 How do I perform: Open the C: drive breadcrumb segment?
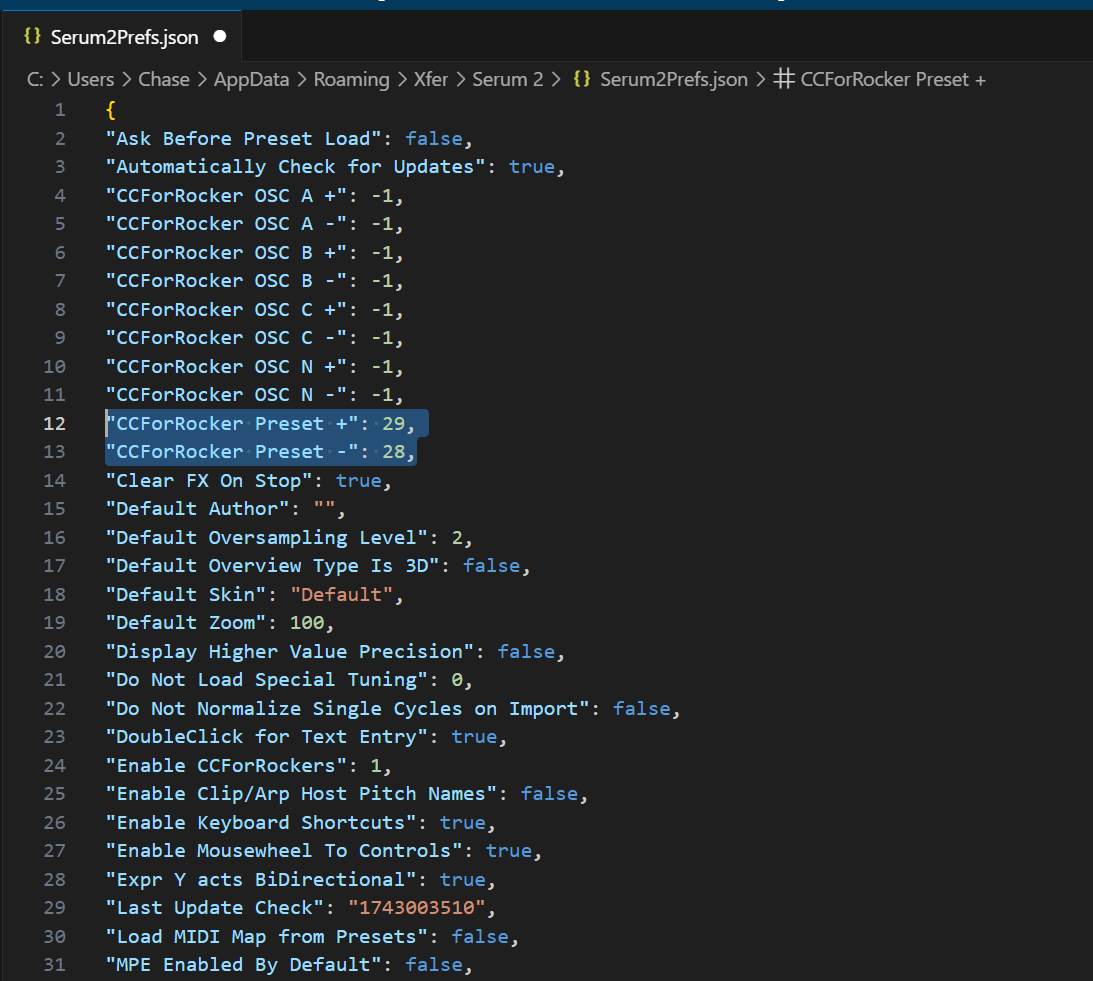(x=35, y=79)
